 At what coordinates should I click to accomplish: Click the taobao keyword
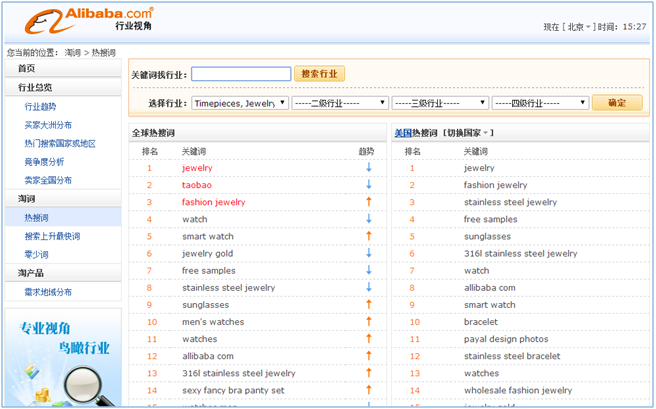coord(197,185)
